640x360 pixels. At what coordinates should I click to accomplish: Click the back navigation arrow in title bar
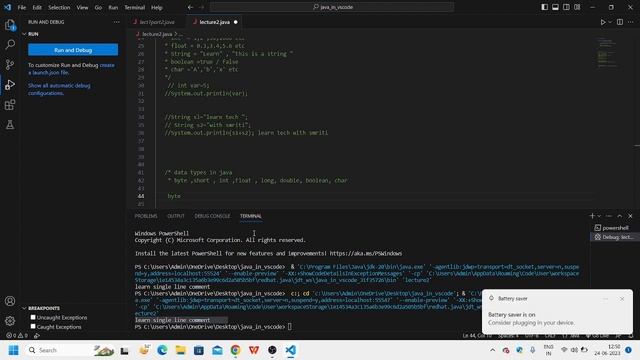[191, 7]
